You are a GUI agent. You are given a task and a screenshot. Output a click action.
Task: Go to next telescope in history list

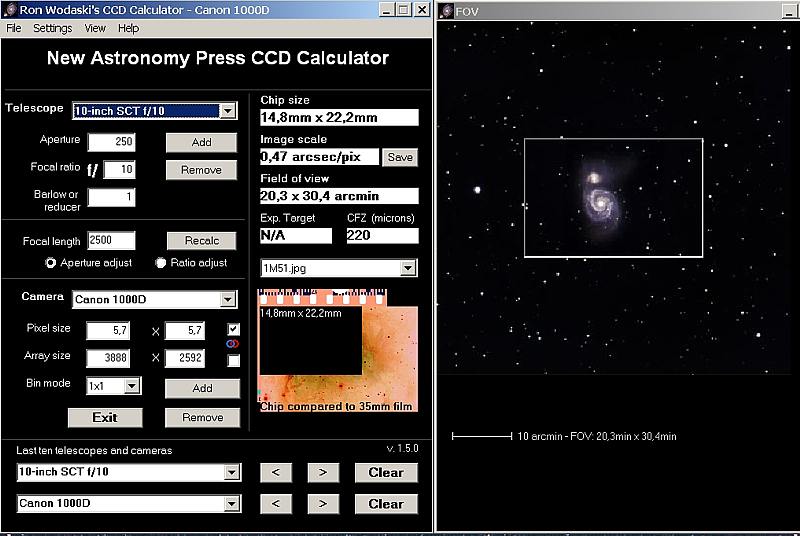[323, 472]
